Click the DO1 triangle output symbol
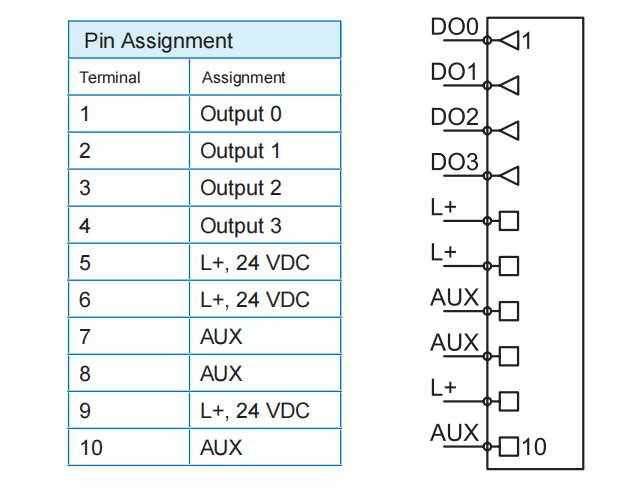The image size is (628, 503). 509,85
